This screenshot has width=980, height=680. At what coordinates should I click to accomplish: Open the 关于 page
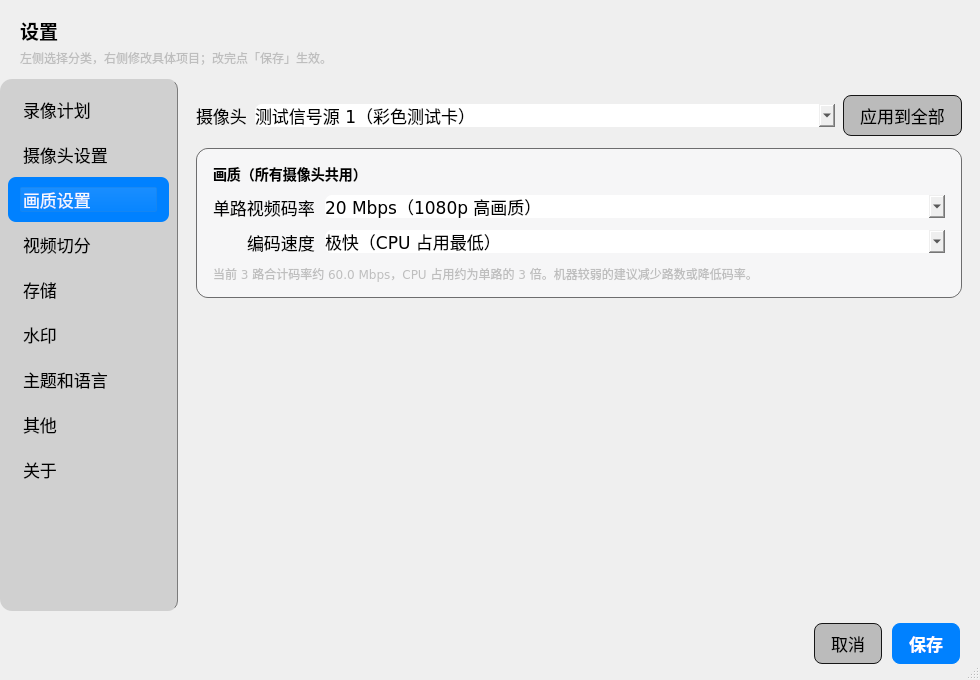coord(88,470)
